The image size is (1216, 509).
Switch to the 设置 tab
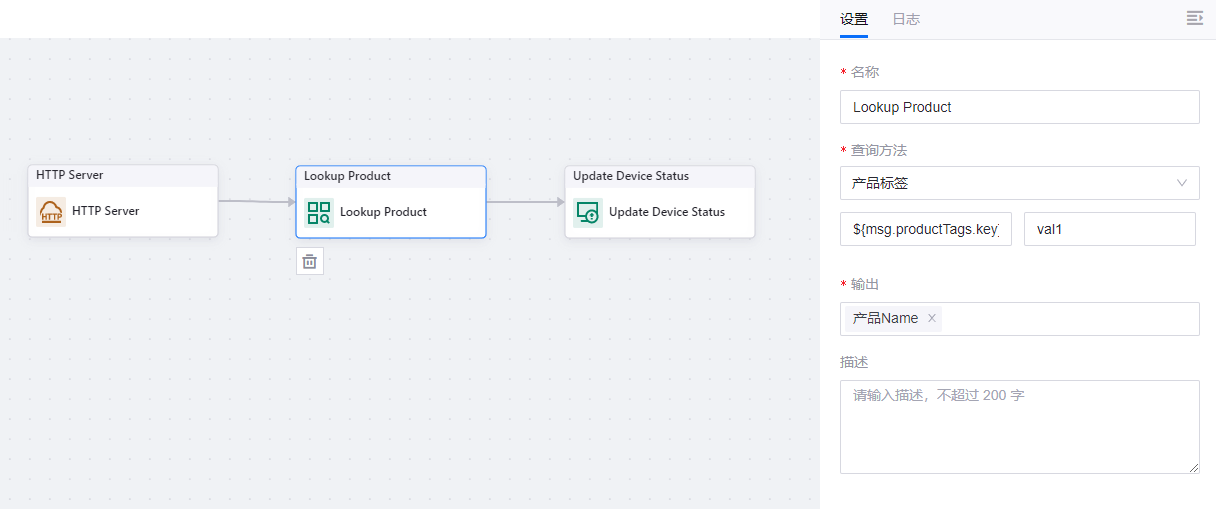coord(854,19)
